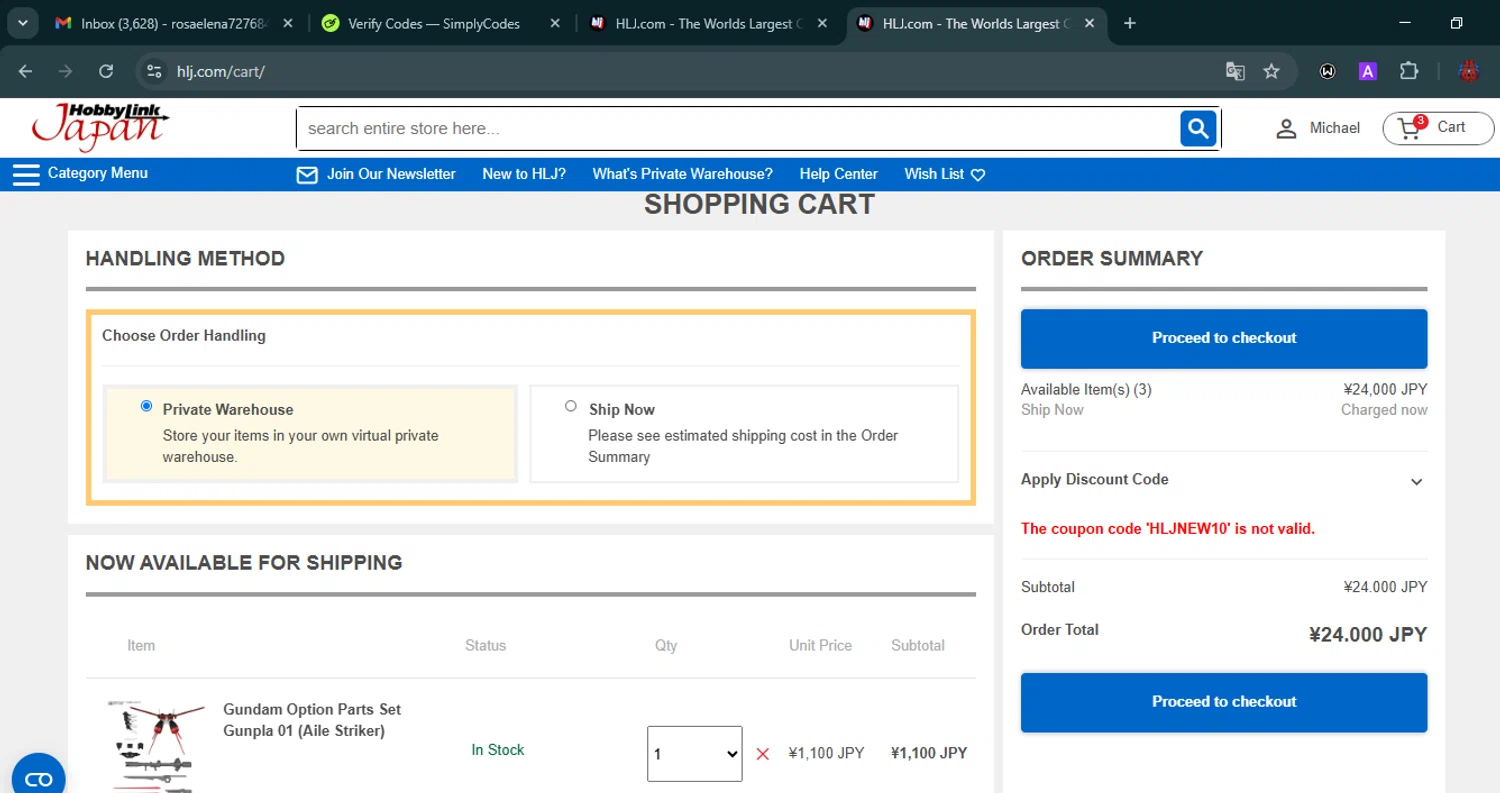1500x793 pixels.
Task: Click top Proceed to checkout button
Action: (1224, 338)
